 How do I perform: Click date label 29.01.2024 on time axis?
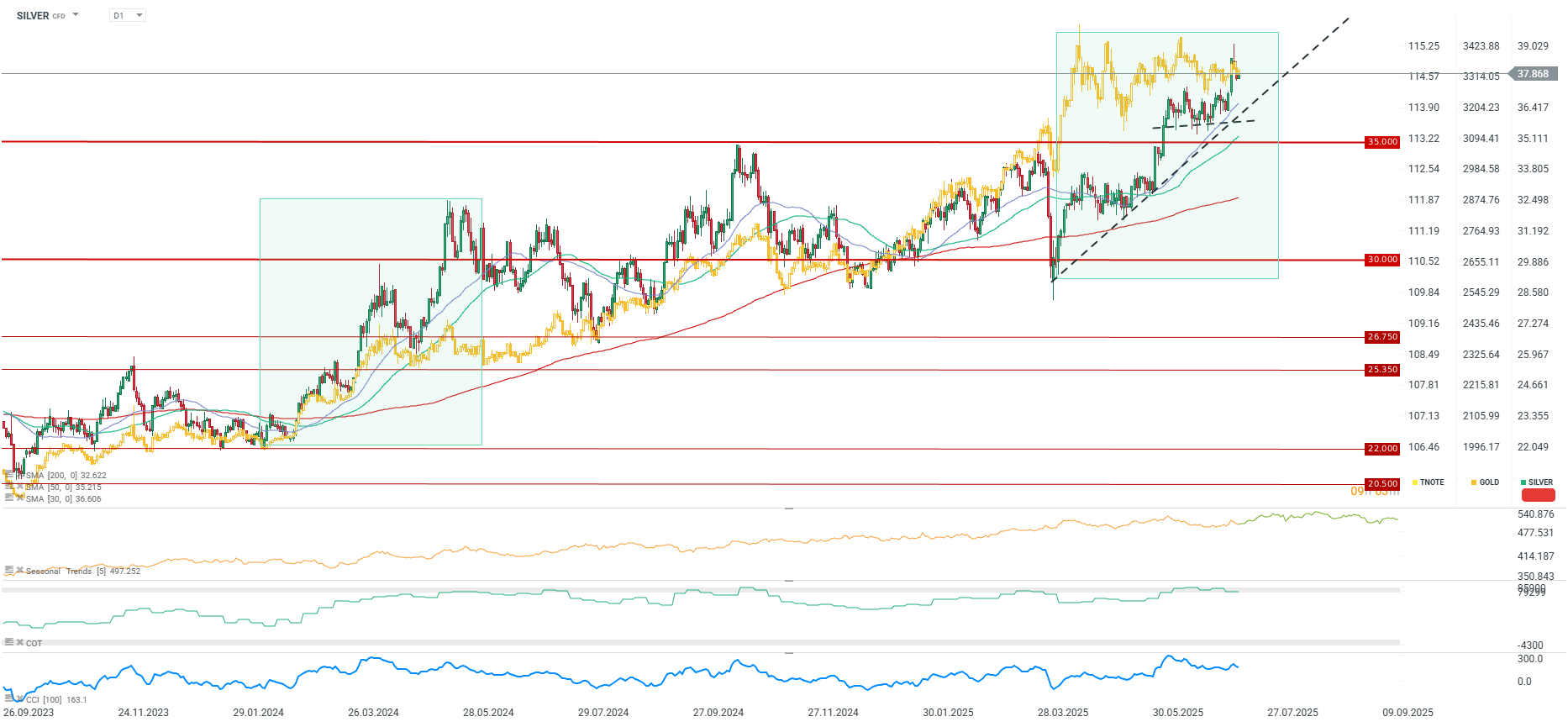(259, 713)
